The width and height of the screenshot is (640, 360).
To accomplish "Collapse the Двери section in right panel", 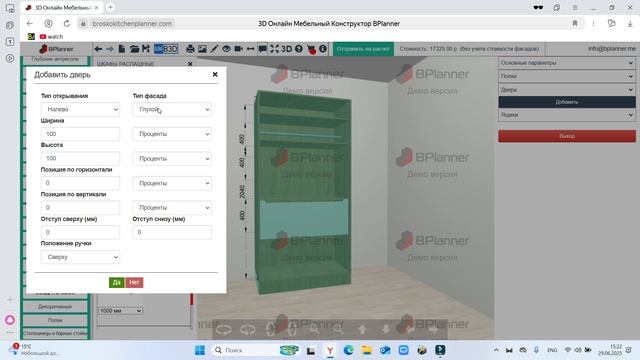I will tap(567, 89).
